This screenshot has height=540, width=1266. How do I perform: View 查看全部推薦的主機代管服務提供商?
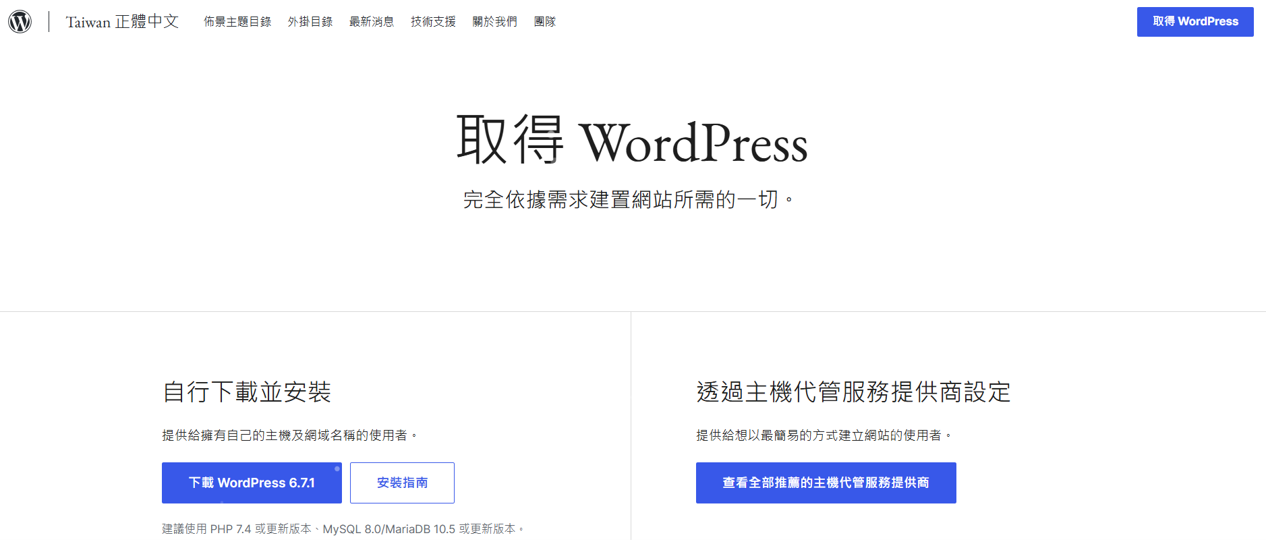[826, 483]
